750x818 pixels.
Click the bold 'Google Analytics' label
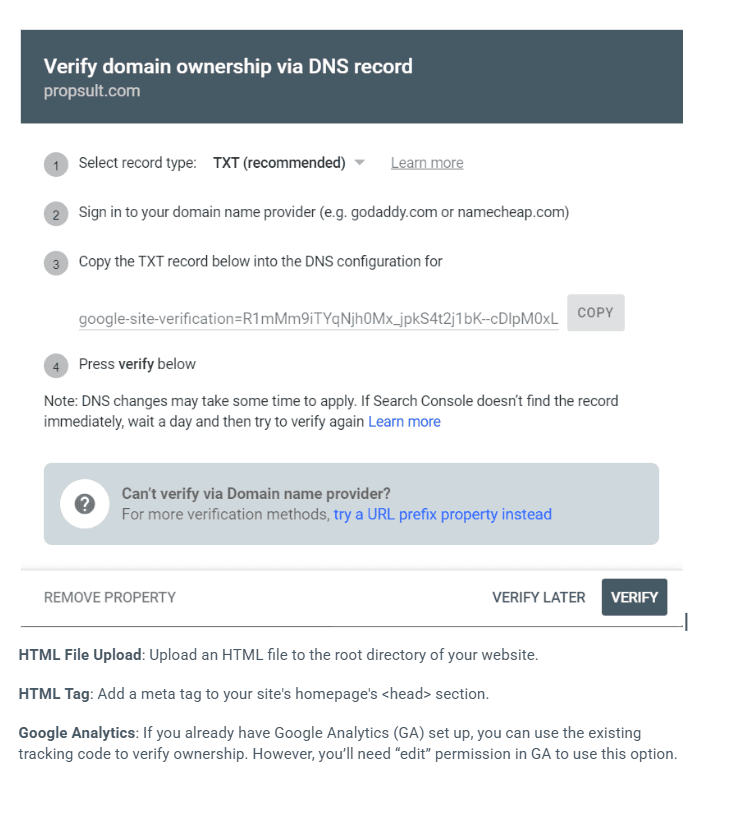(76, 733)
